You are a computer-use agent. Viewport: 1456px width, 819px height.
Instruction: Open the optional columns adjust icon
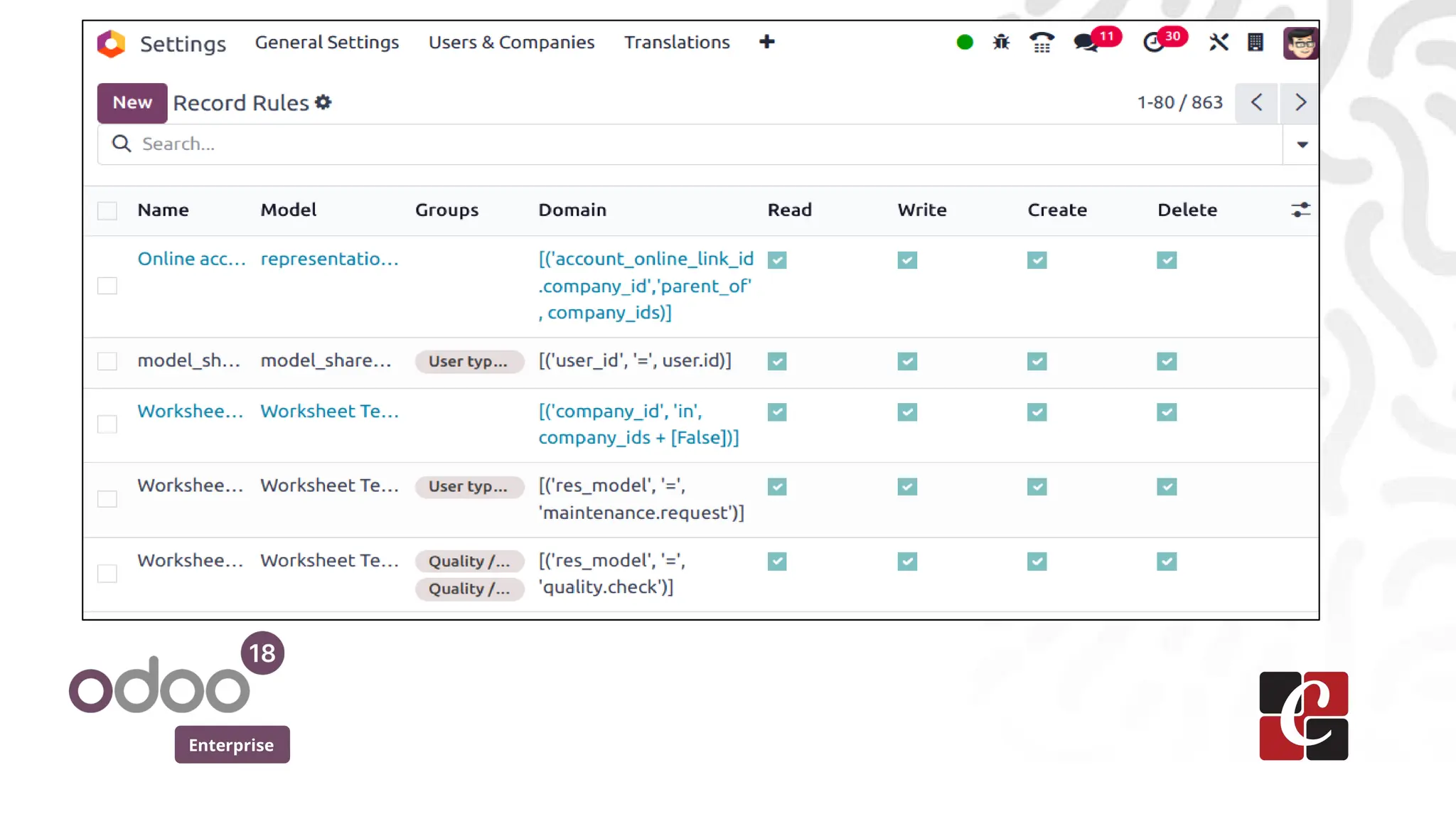[x=1300, y=210]
